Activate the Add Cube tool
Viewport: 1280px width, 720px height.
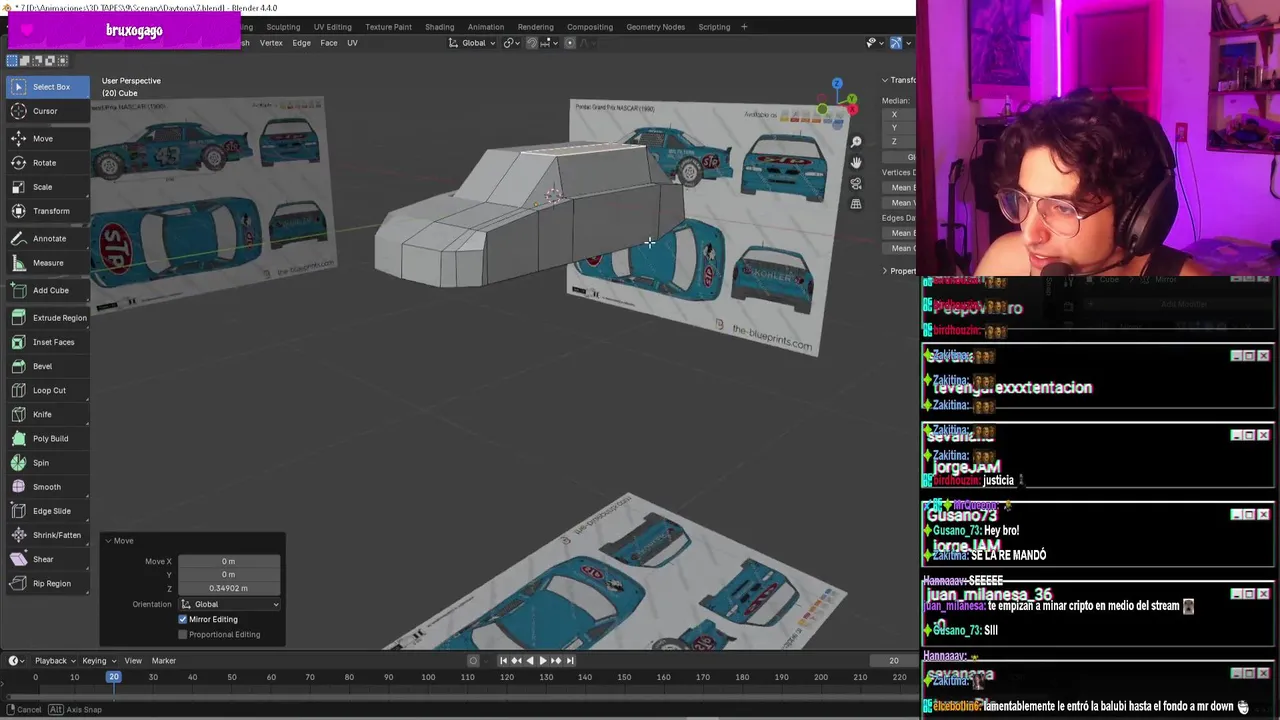pyautogui.click(x=48, y=291)
